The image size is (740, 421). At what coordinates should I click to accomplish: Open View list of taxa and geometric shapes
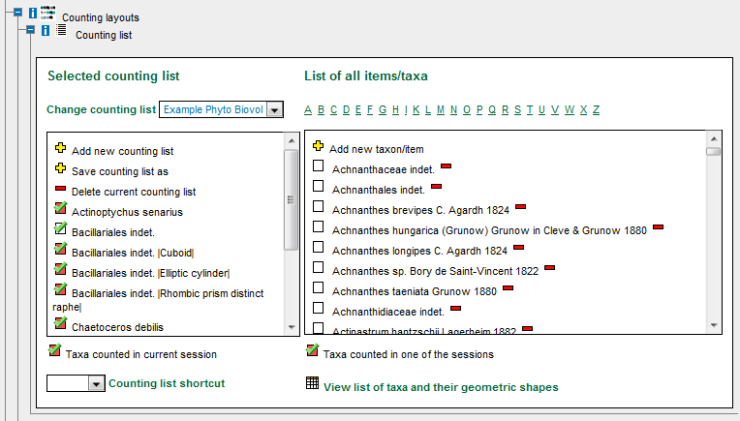click(x=441, y=387)
